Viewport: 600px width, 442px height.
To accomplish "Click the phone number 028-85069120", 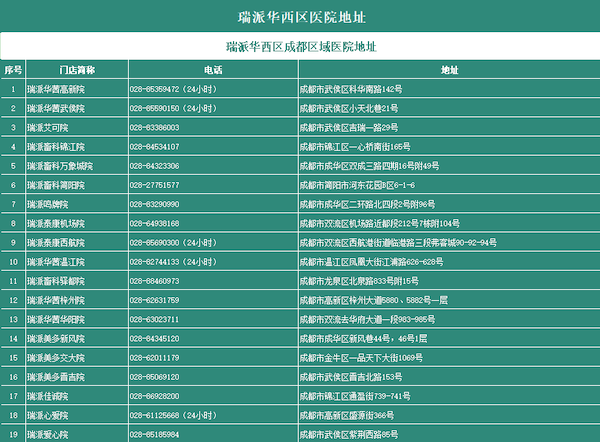I will click(x=155, y=377).
